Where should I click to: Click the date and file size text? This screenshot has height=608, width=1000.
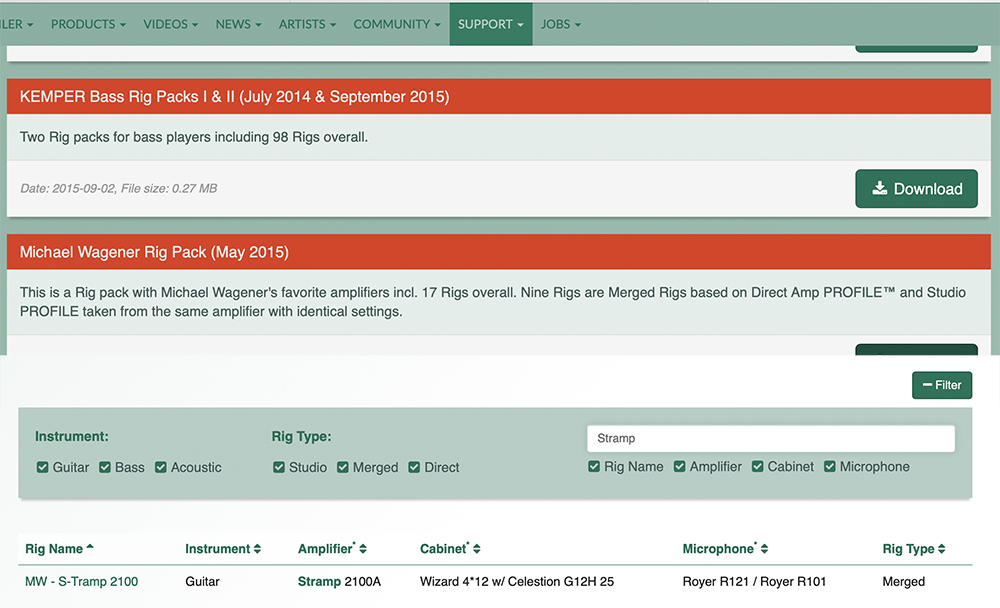point(119,188)
